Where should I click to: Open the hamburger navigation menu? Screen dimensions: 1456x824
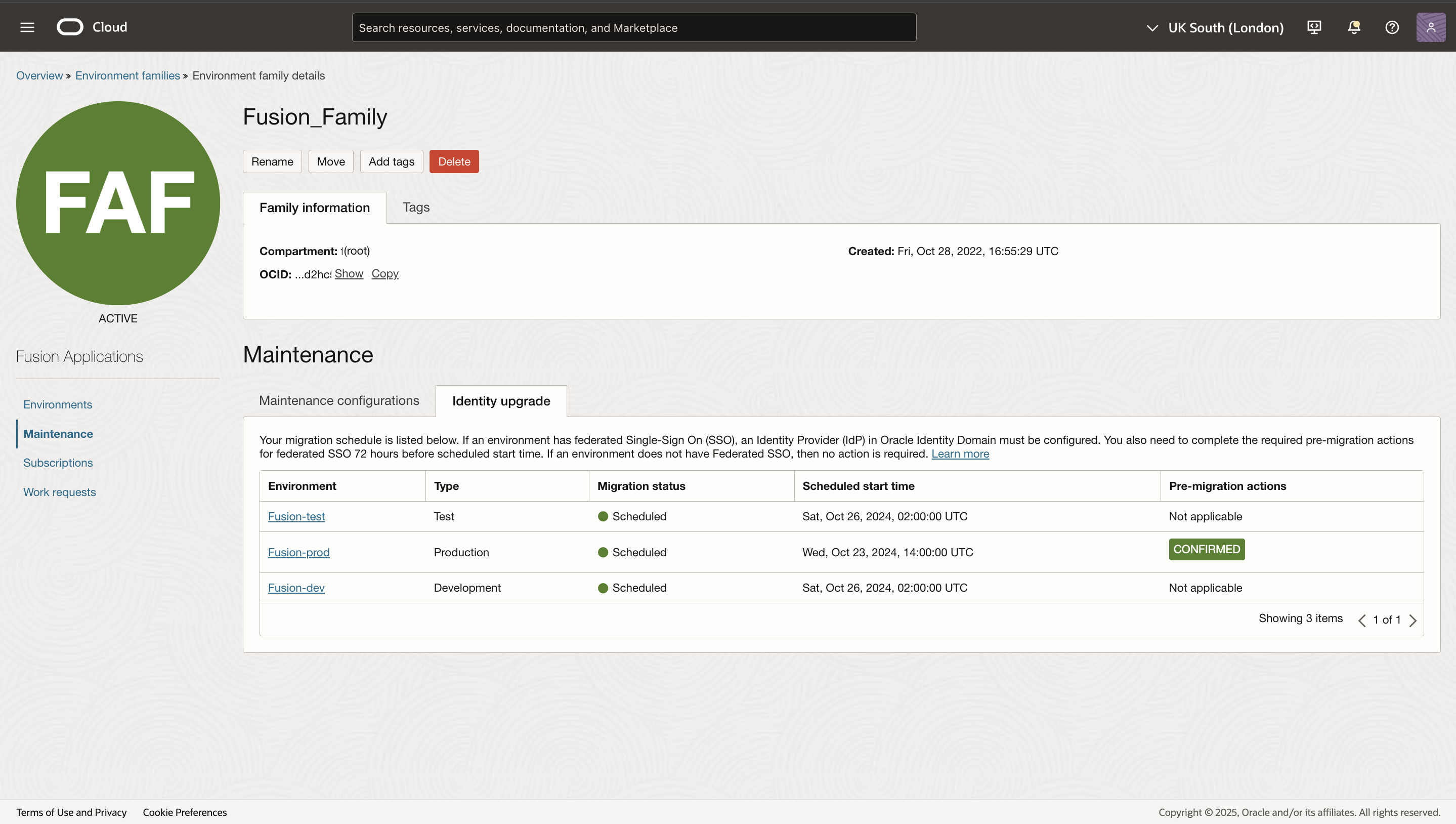(x=27, y=27)
